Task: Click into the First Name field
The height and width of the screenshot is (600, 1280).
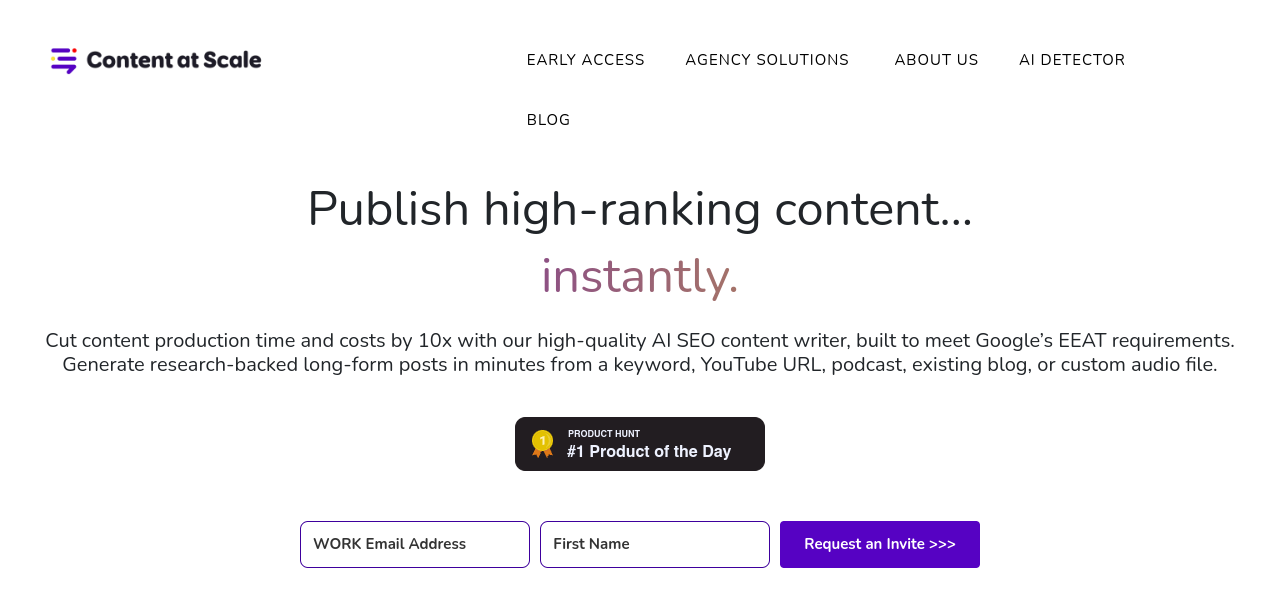Action: [x=655, y=544]
